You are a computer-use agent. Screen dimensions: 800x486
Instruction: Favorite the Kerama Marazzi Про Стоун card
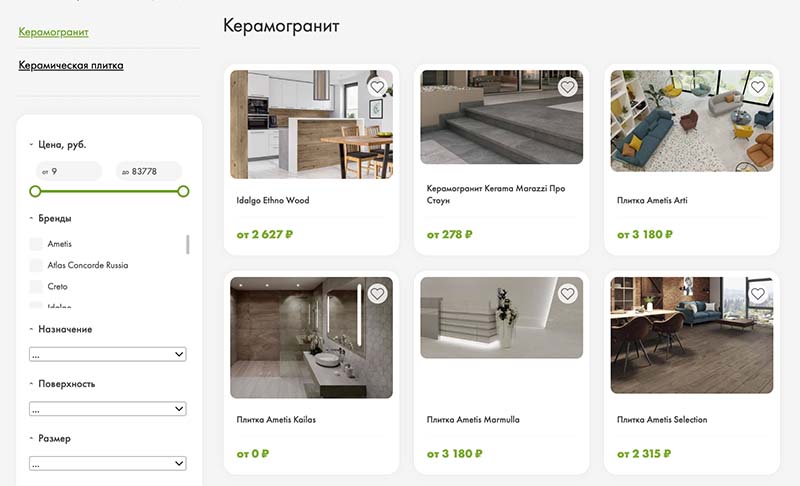[x=567, y=87]
